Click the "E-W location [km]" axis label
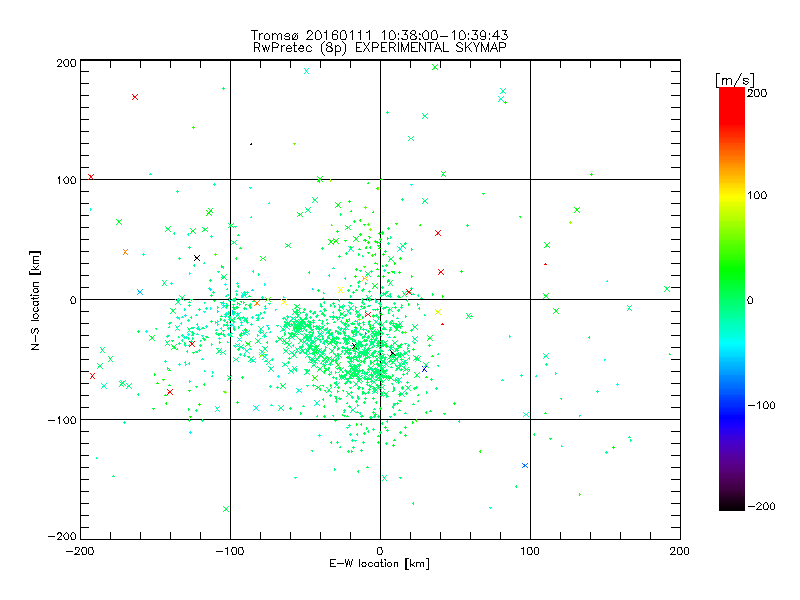Image resolution: width=800 pixels, height=600 pixels. click(x=379, y=564)
